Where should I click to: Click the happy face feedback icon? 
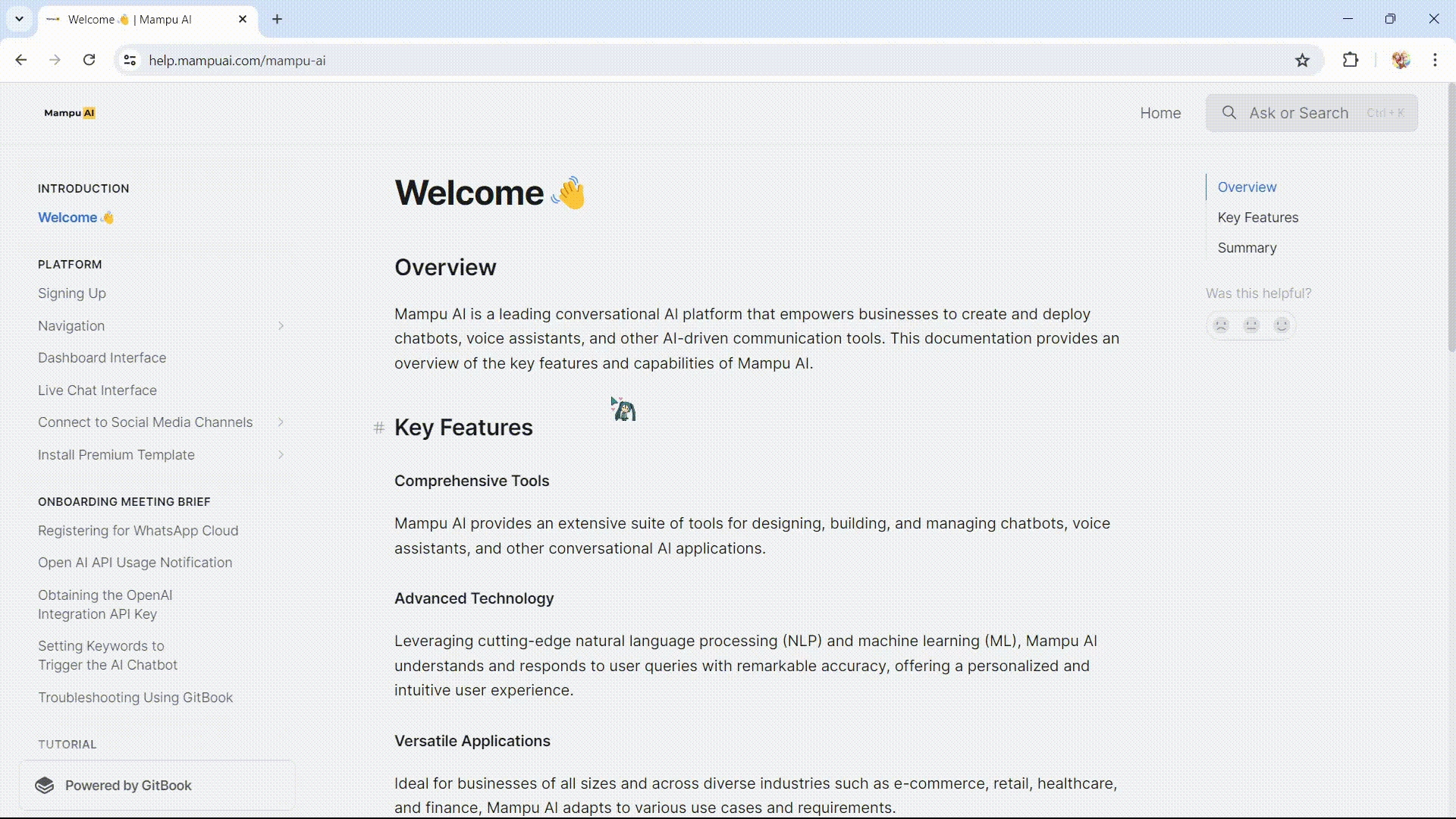[x=1282, y=325]
